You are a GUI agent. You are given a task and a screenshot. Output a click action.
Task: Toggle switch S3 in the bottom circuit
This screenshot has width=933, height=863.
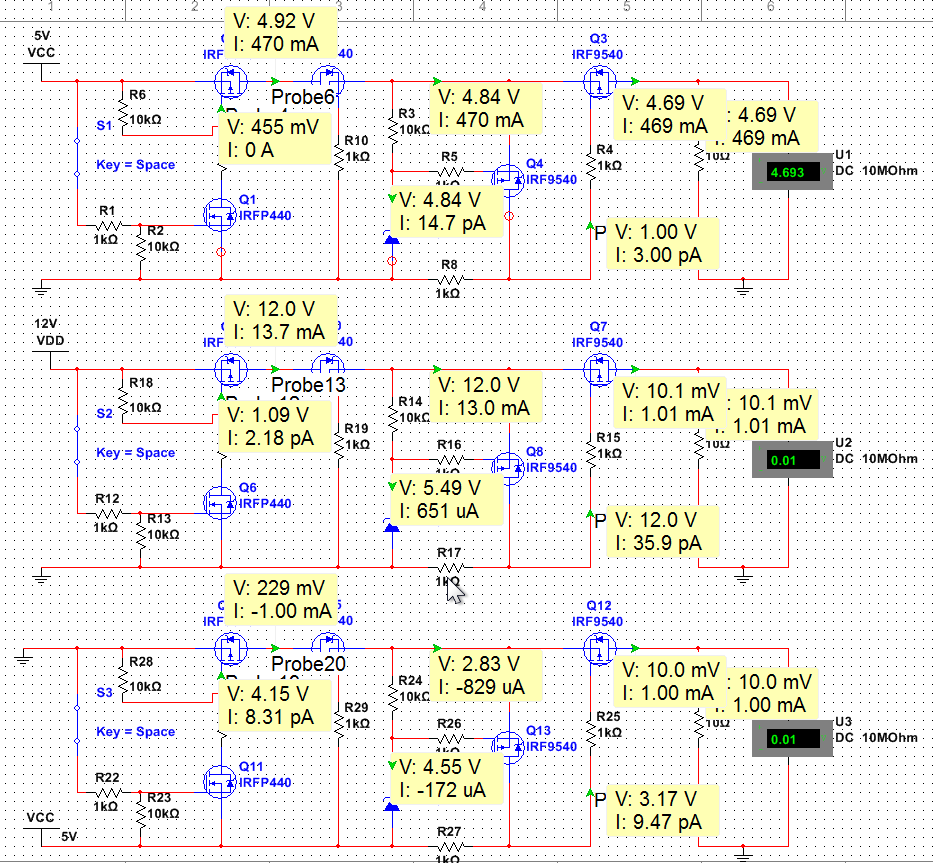[x=77, y=724]
